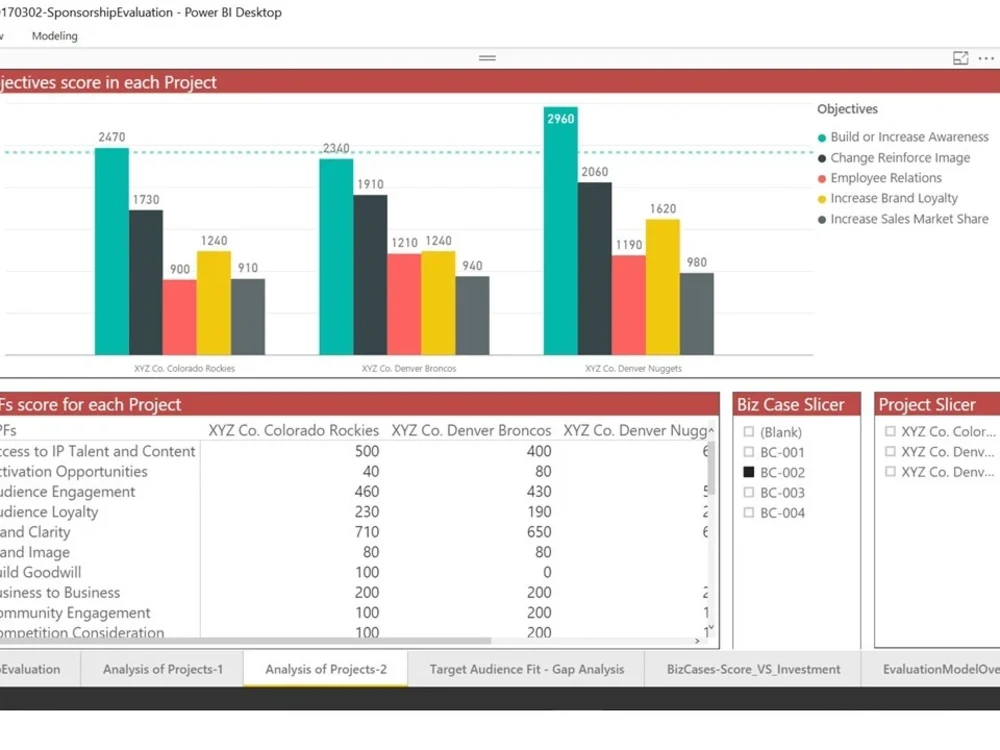Open focus mode icon on the chart
Viewport: 1000px width, 750px height.
point(960,58)
